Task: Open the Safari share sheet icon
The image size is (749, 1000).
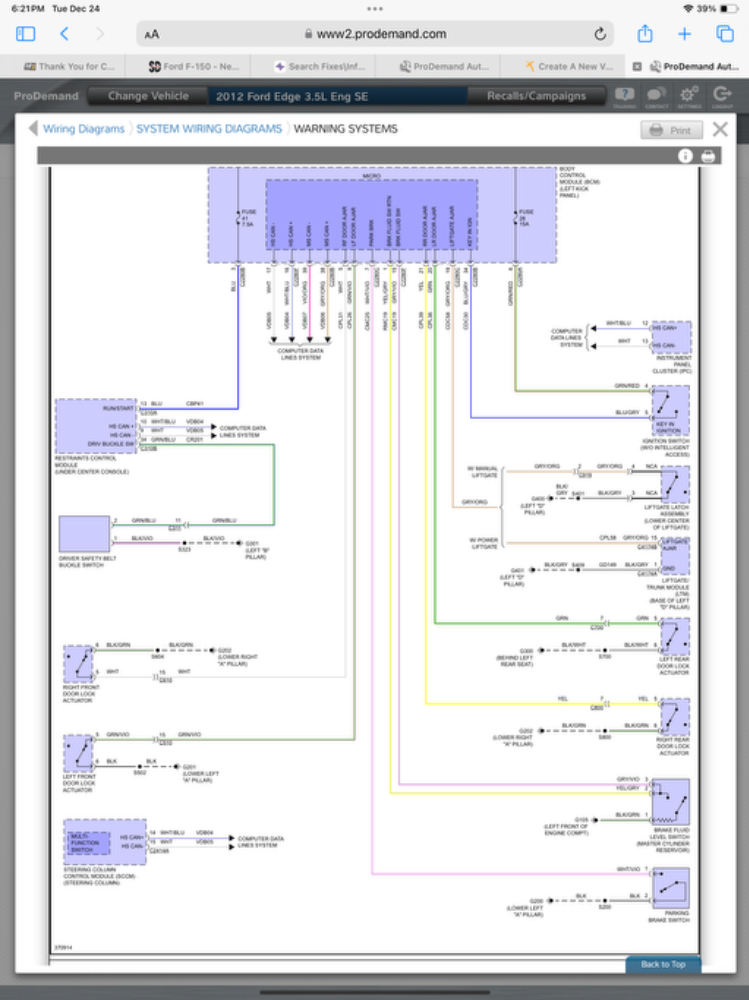Action: tap(645, 33)
